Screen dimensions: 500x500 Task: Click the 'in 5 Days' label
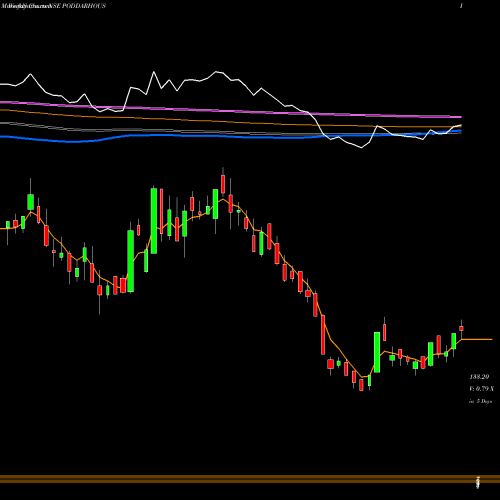[480, 401]
